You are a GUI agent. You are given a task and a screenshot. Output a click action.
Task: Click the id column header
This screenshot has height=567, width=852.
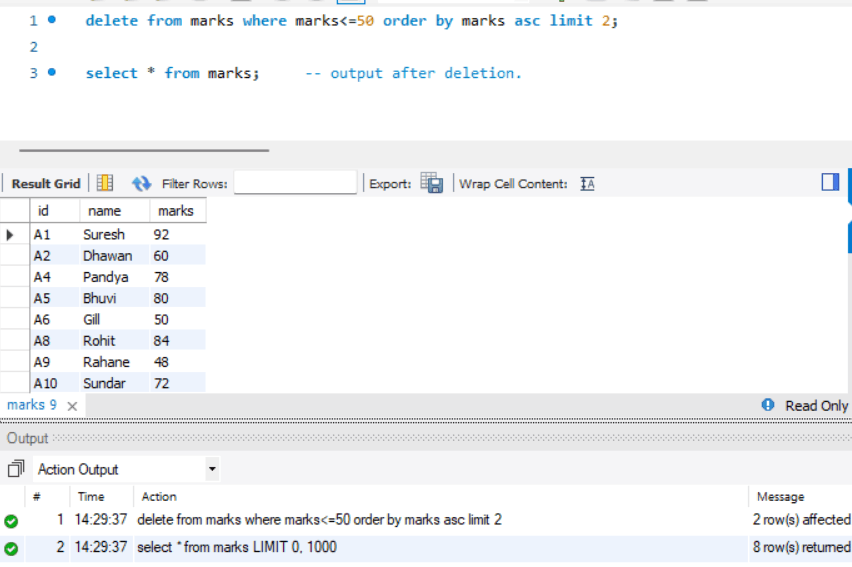pyautogui.click(x=55, y=211)
